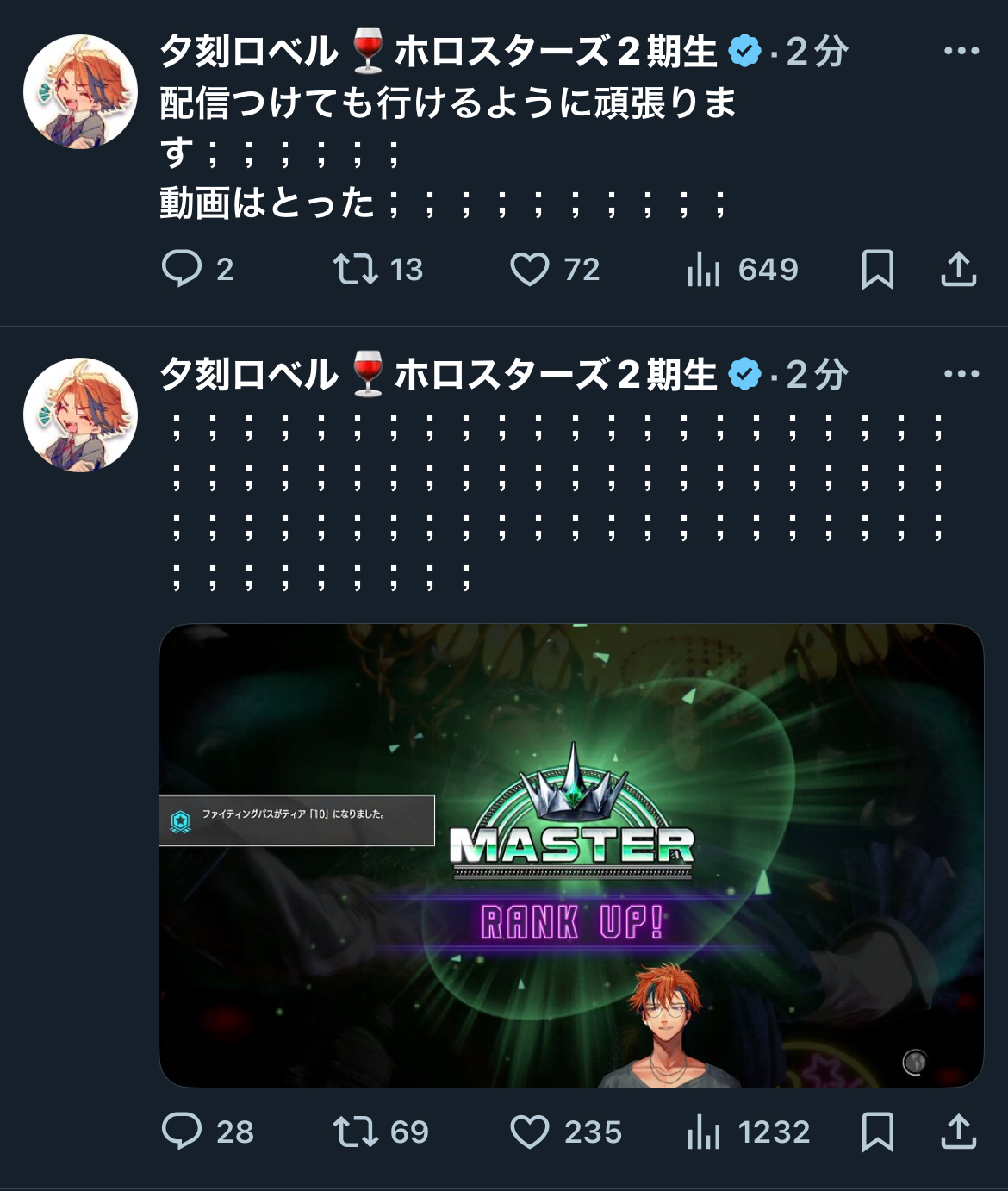
Task: Like the second tweet showing 235 likes
Action: point(565,1132)
